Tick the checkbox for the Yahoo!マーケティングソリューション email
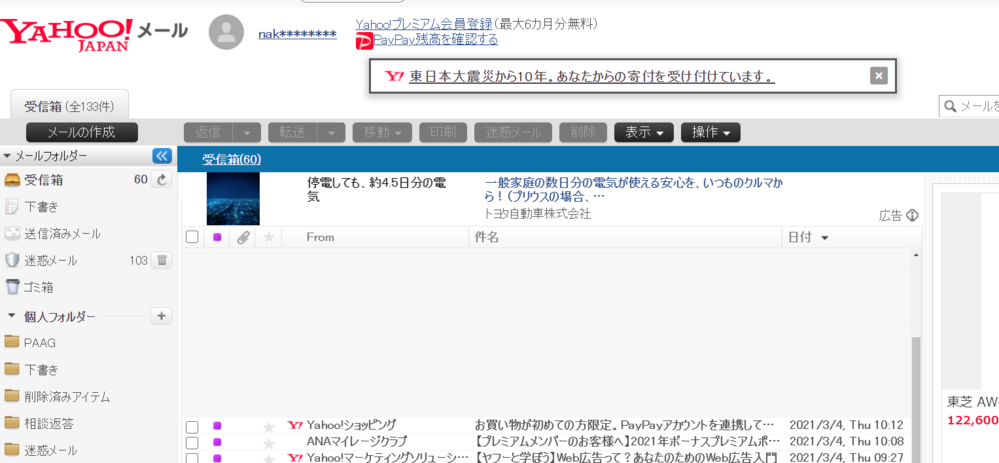The image size is (999, 463). pyautogui.click(x=192, y=458)
